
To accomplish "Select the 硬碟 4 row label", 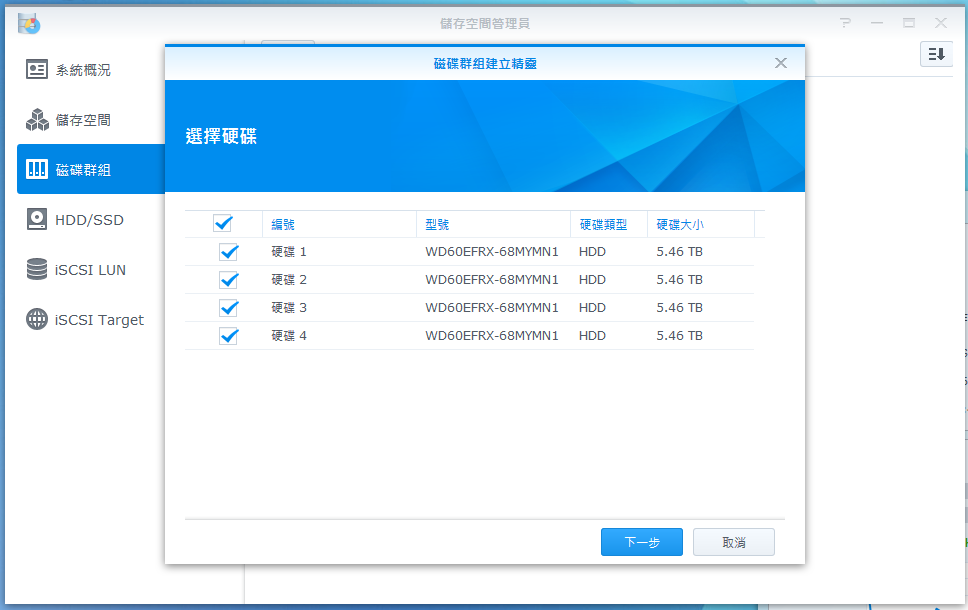I will coord(289,335).
